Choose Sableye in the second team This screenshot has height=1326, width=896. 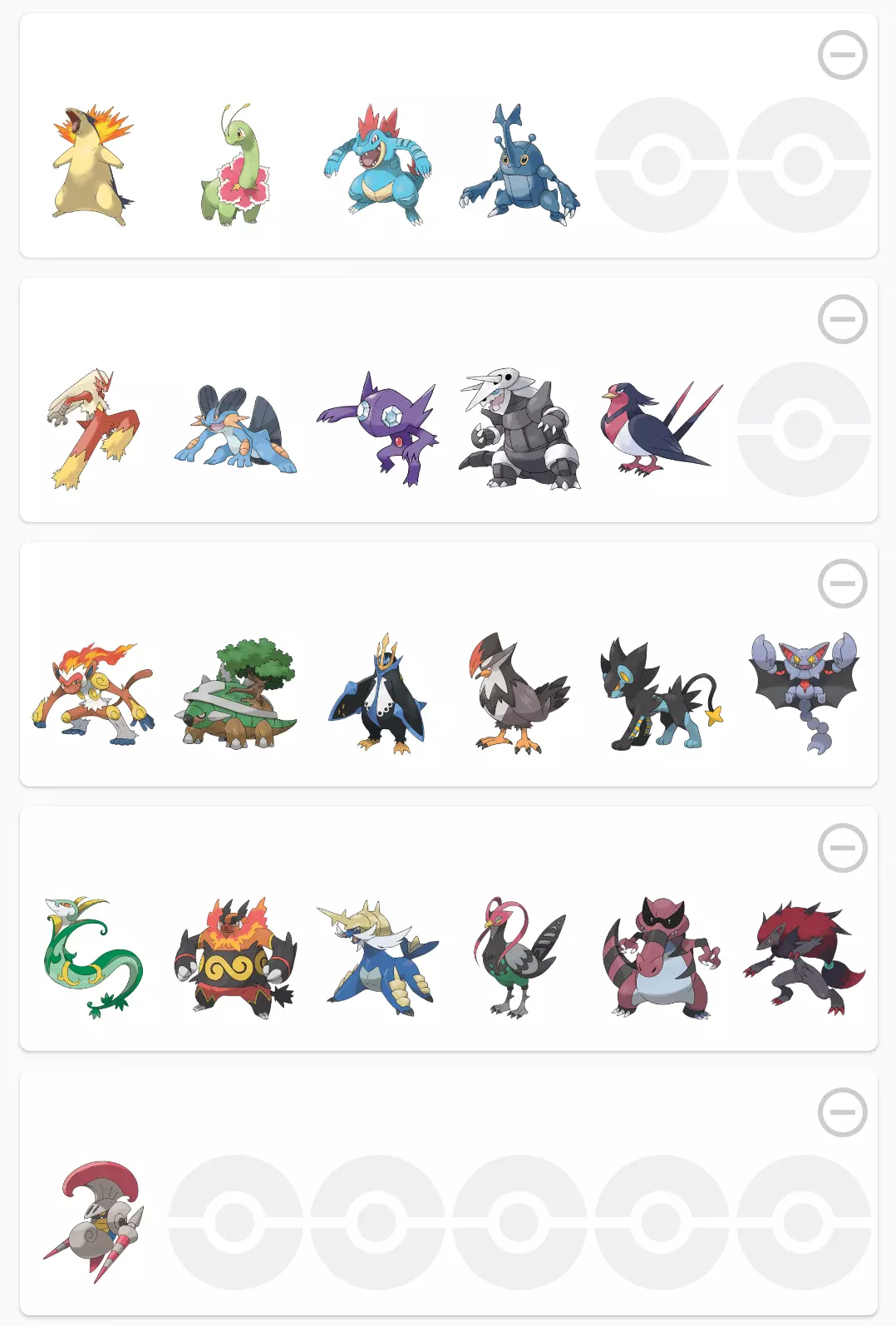click(x=377, y=429)
